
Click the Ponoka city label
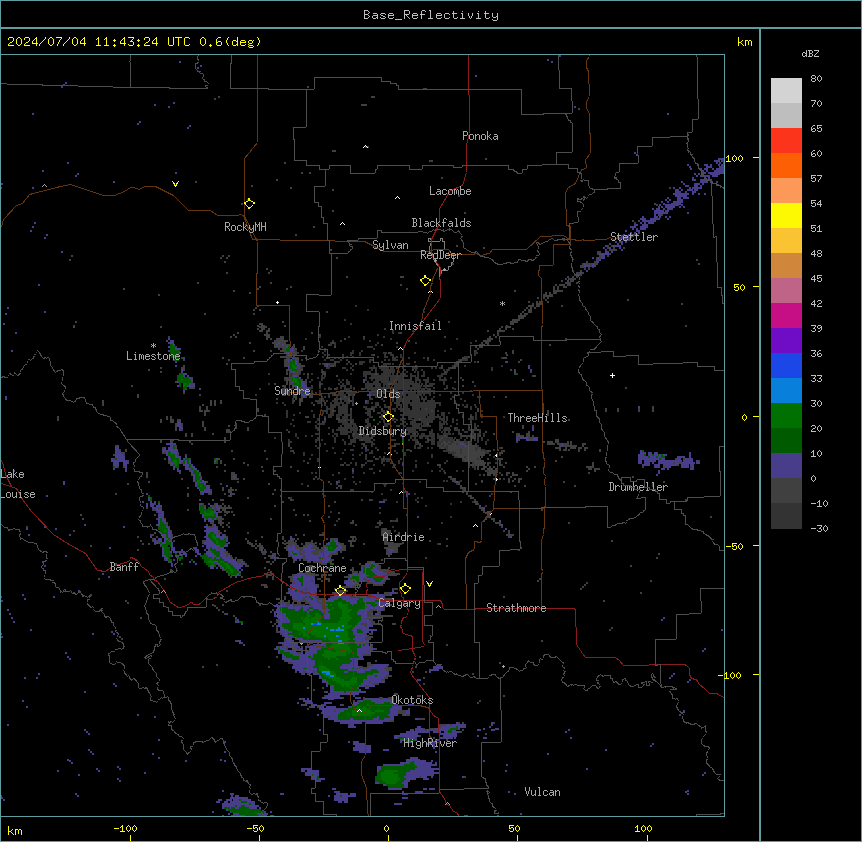480,136
